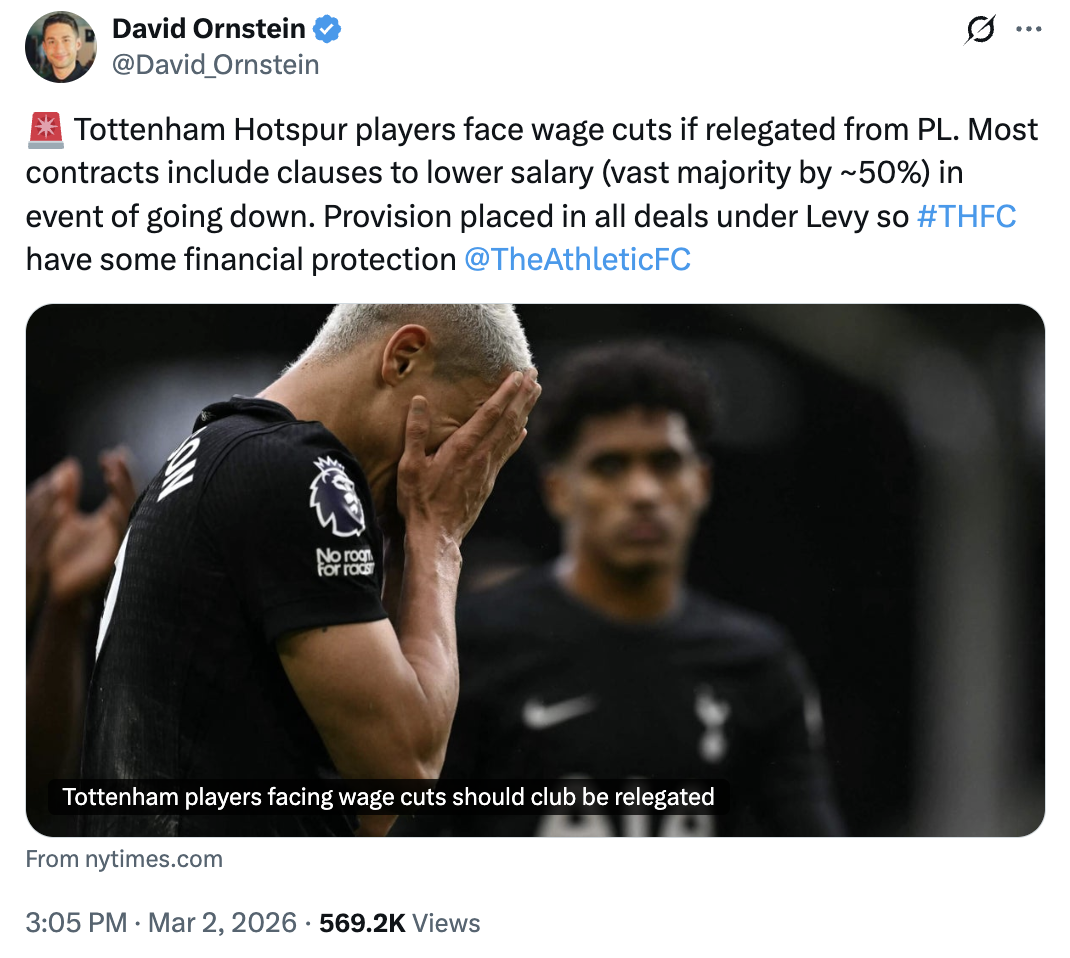Click the 'From nytimes.com' source link

124,859
